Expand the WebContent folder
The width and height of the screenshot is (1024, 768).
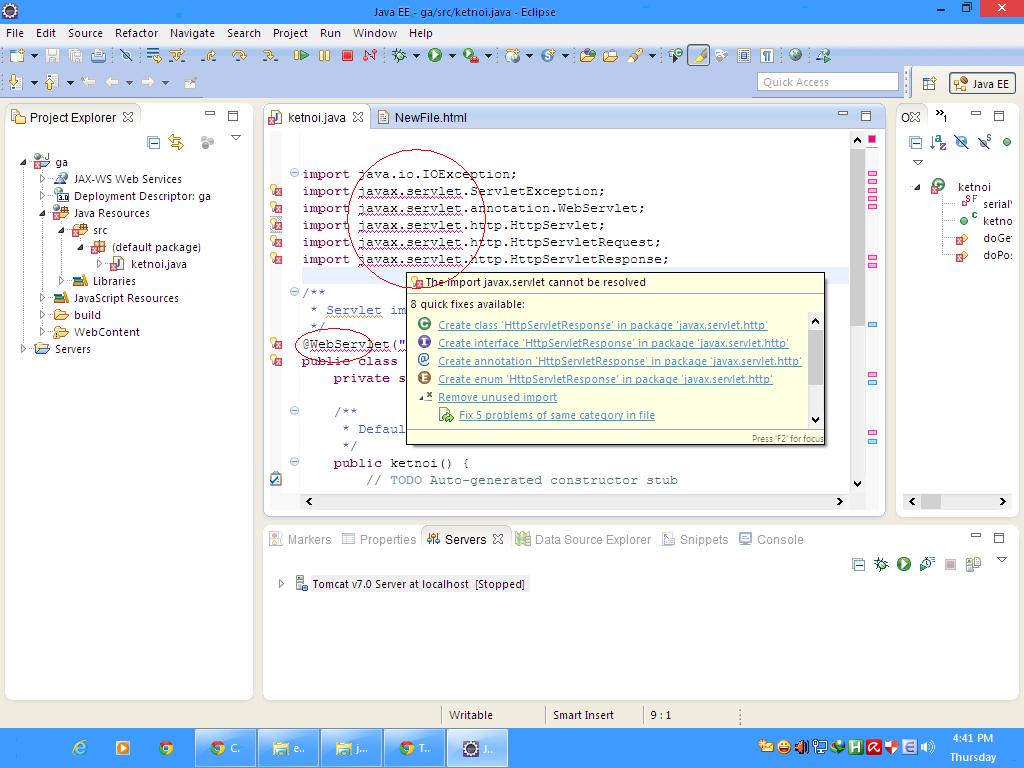pyautogui.click(x=42, y=332)
